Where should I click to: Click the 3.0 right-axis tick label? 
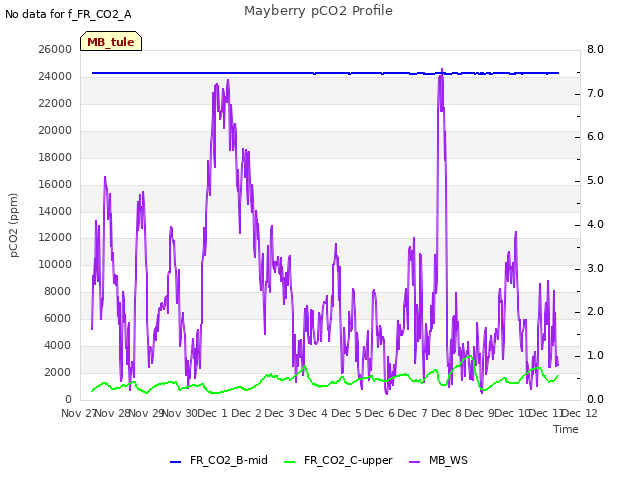[595, 269]
